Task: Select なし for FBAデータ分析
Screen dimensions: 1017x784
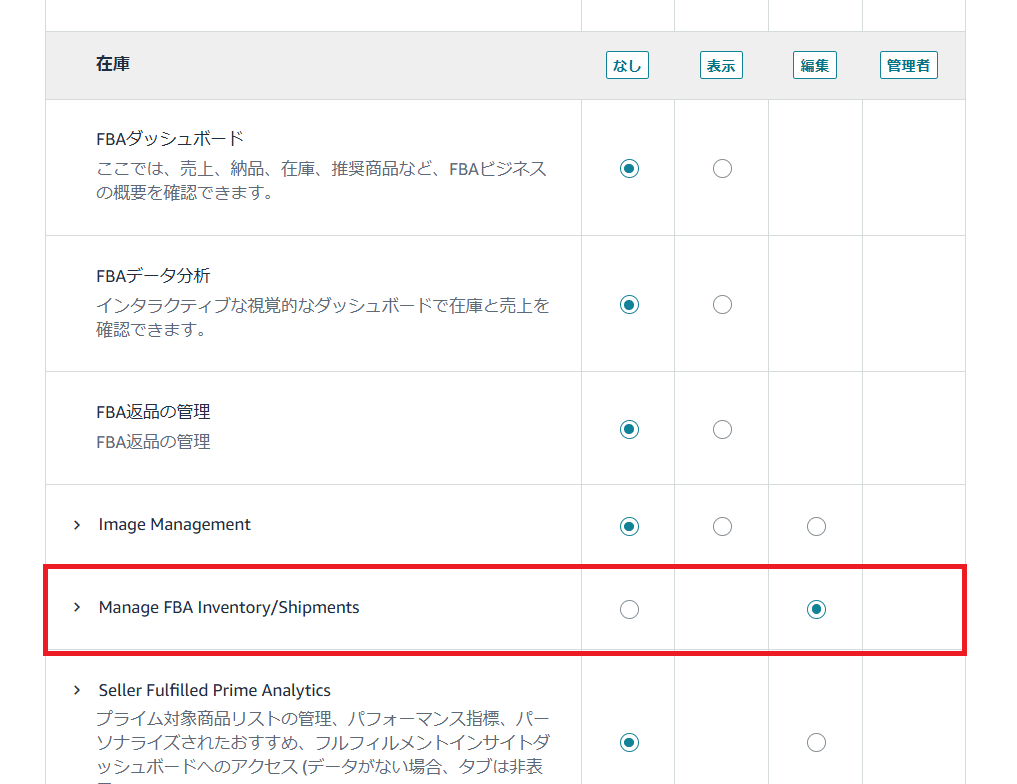Action: point(629,304)
